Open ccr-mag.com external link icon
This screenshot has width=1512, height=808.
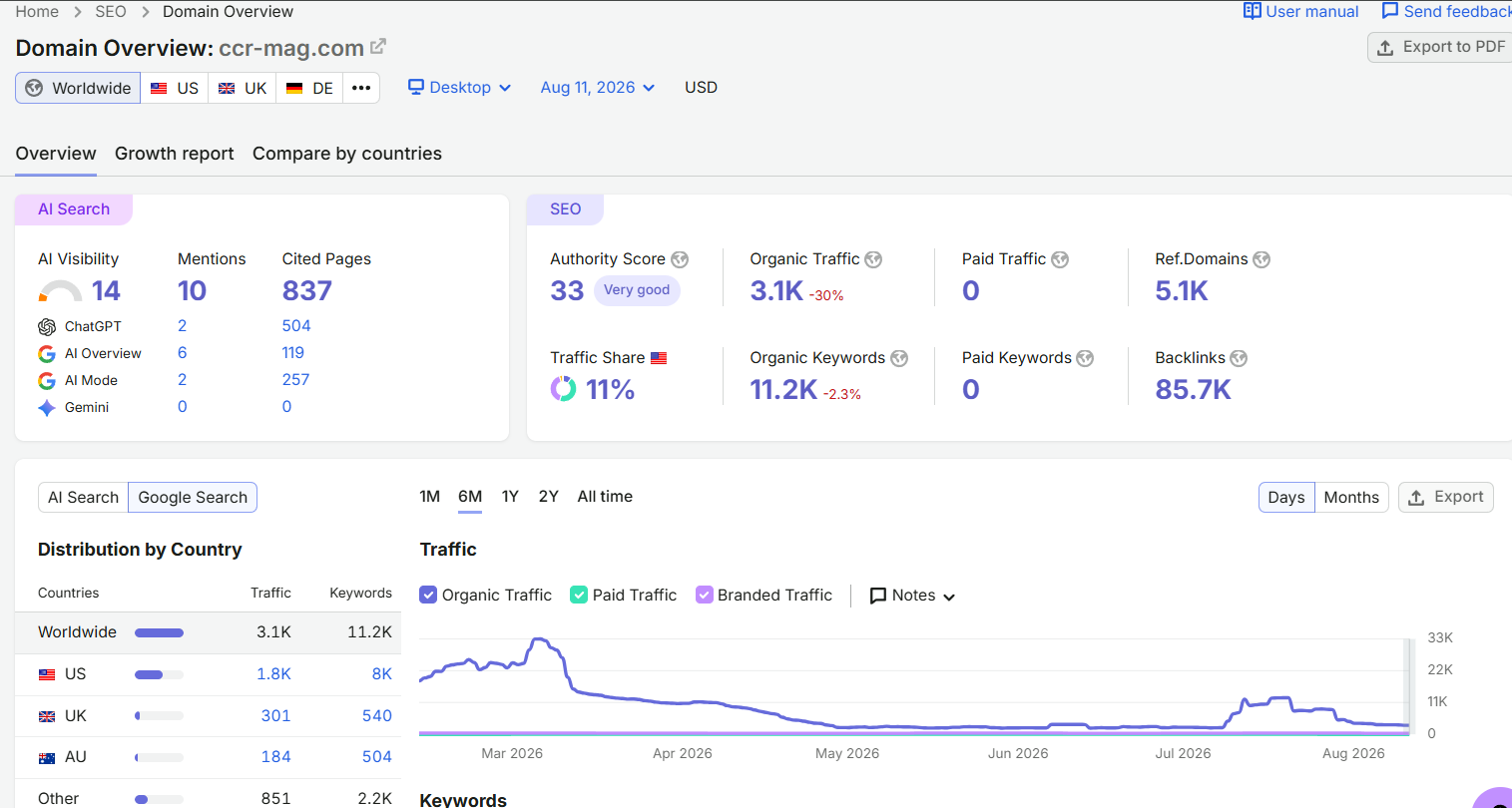[x=378, y=47]
